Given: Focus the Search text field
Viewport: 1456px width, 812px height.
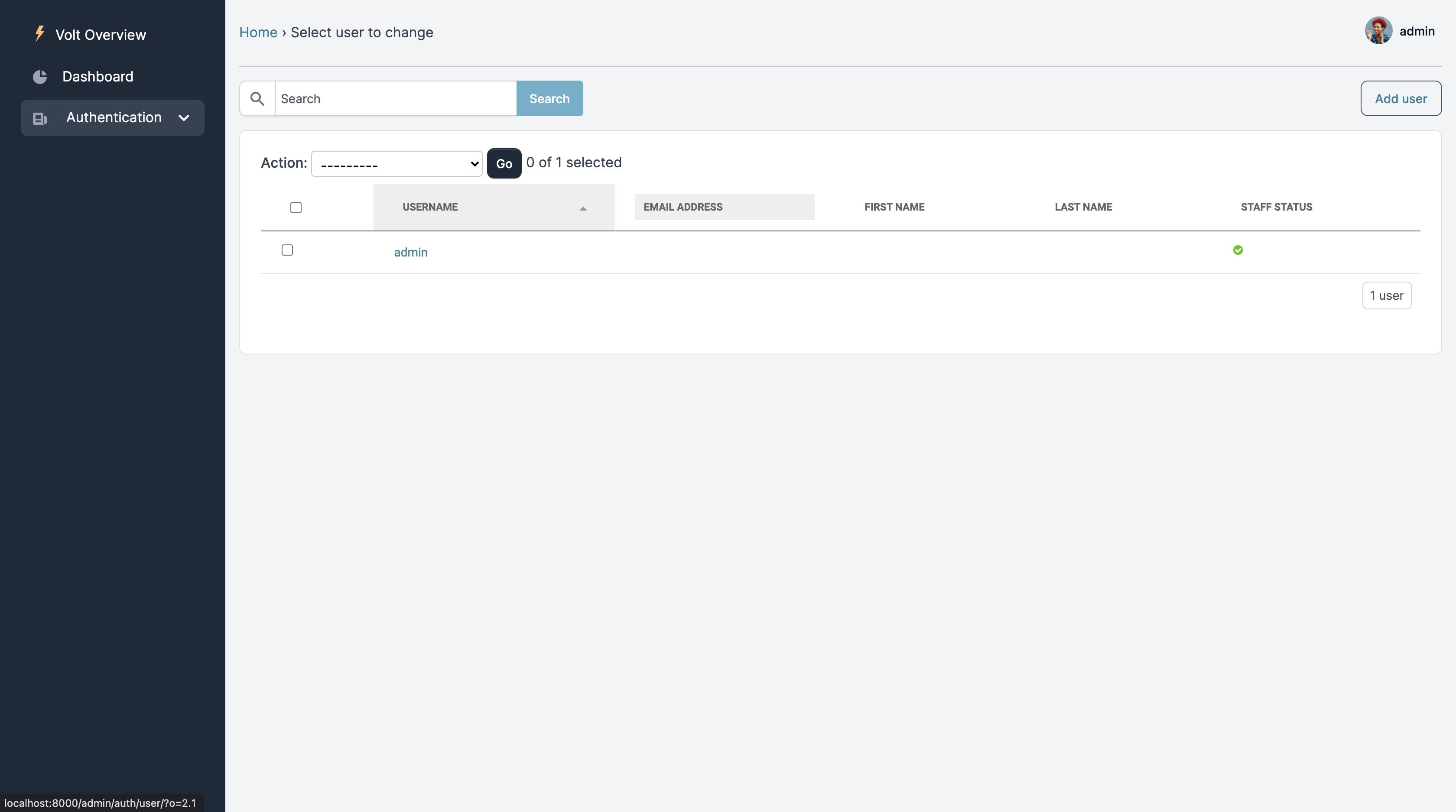Looking at the screenshot, I should tap(395, 99).
